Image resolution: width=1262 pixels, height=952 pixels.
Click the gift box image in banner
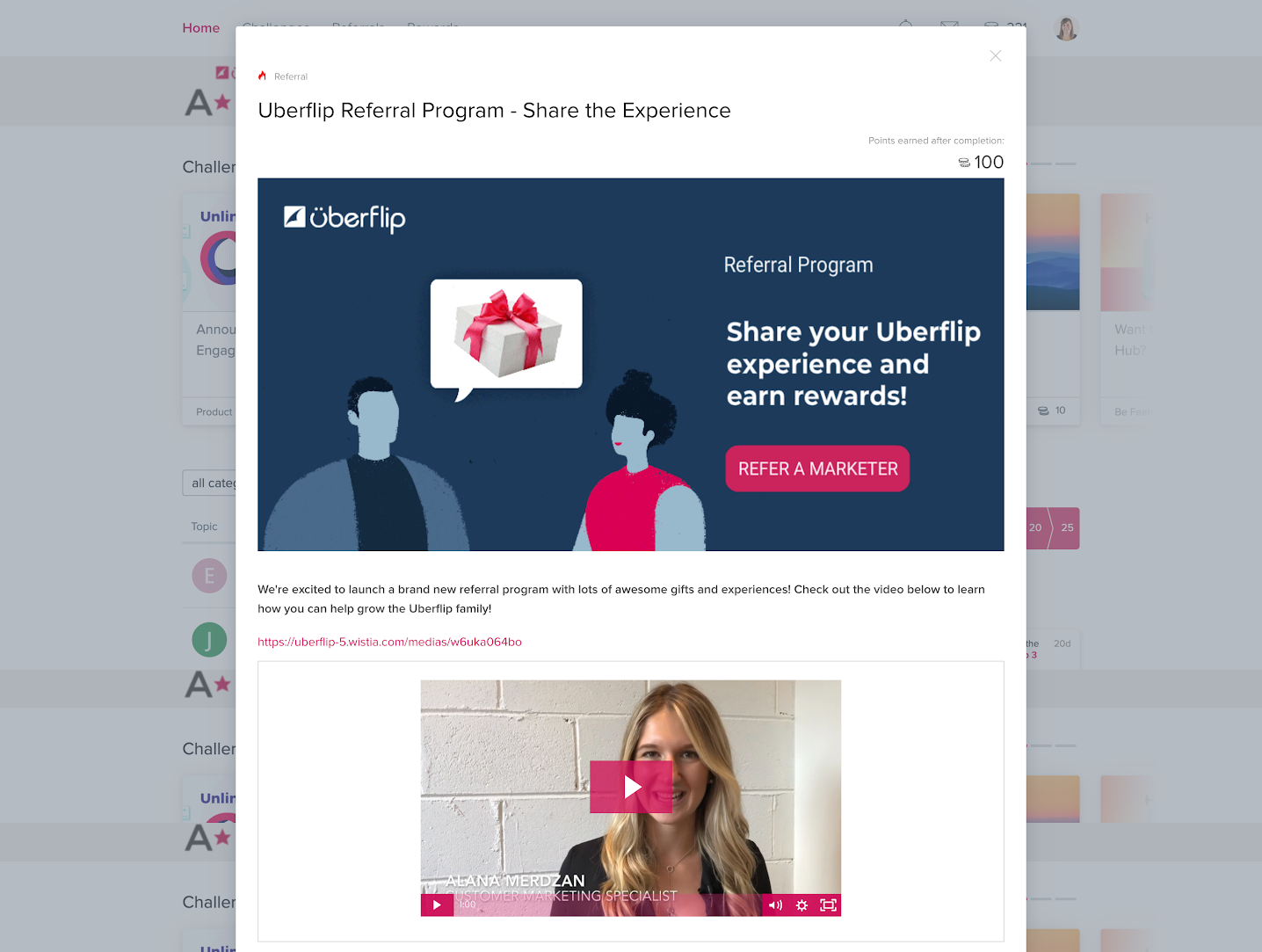point(506,334)
